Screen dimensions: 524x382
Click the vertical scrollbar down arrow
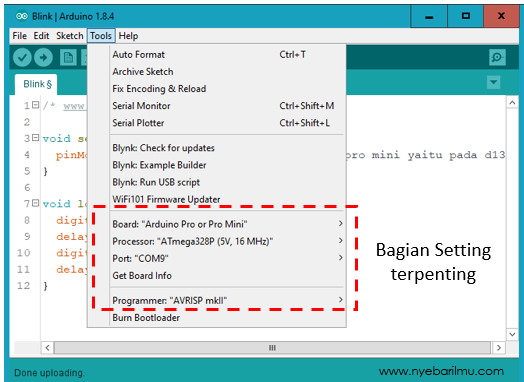pos(512,334)
